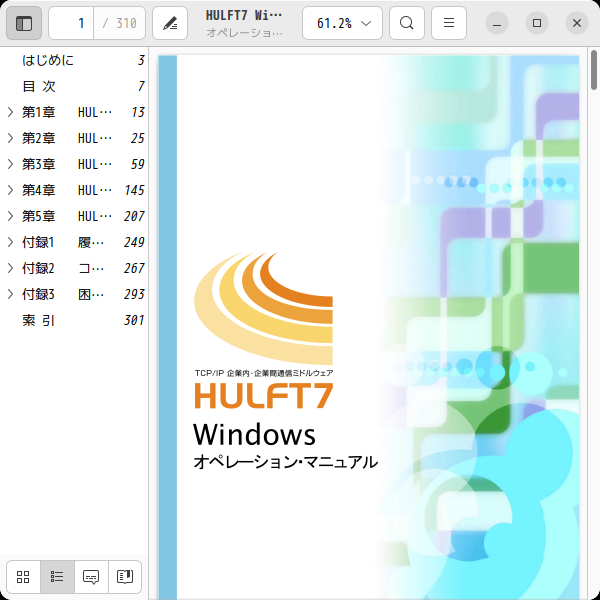The height and width of the screenshot is (600, 600).
Task: Select 付録2 appendix row text
Action: (63, 268)
